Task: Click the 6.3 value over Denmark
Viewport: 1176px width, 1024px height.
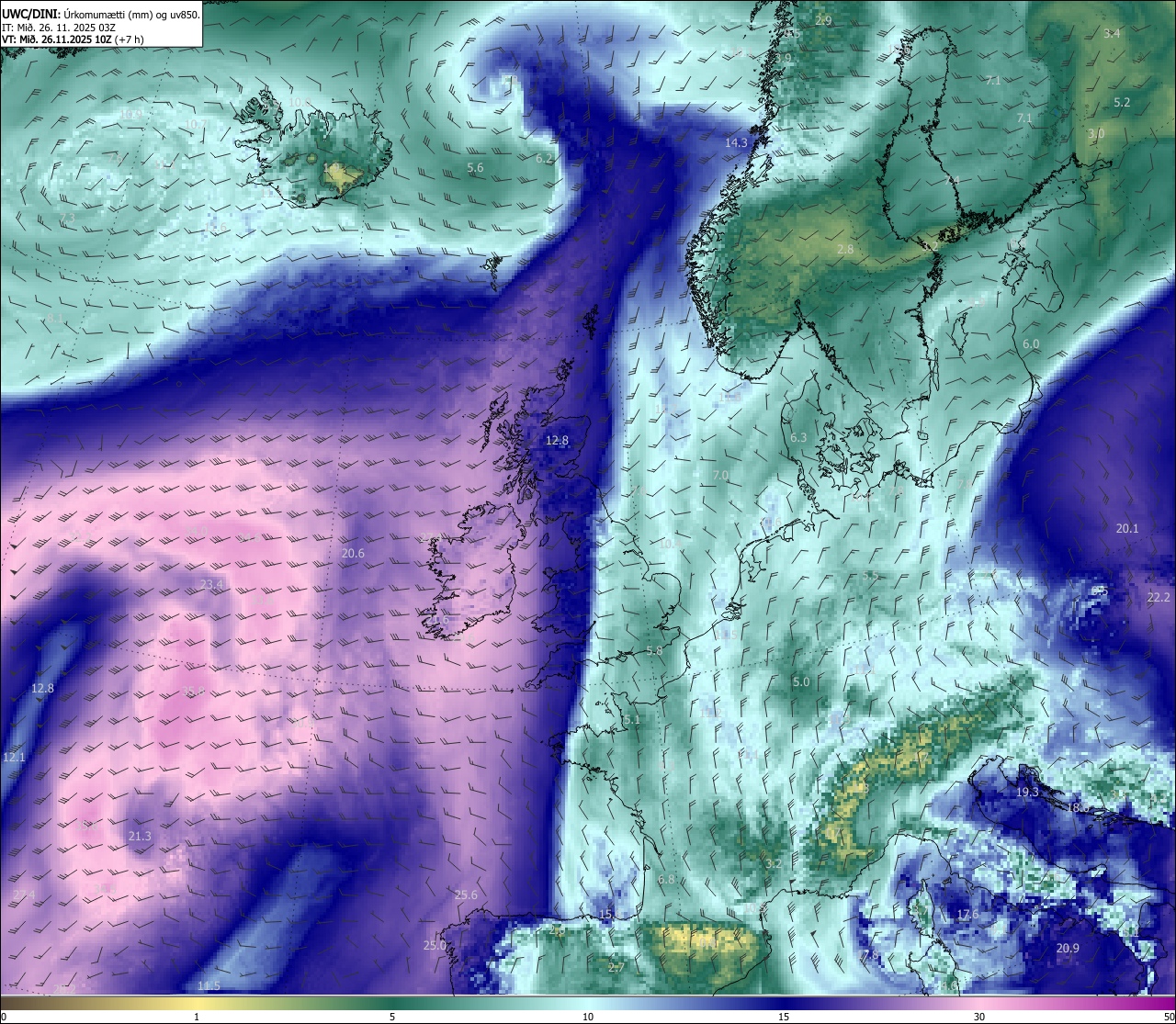Action: click(x=798, y=438)
